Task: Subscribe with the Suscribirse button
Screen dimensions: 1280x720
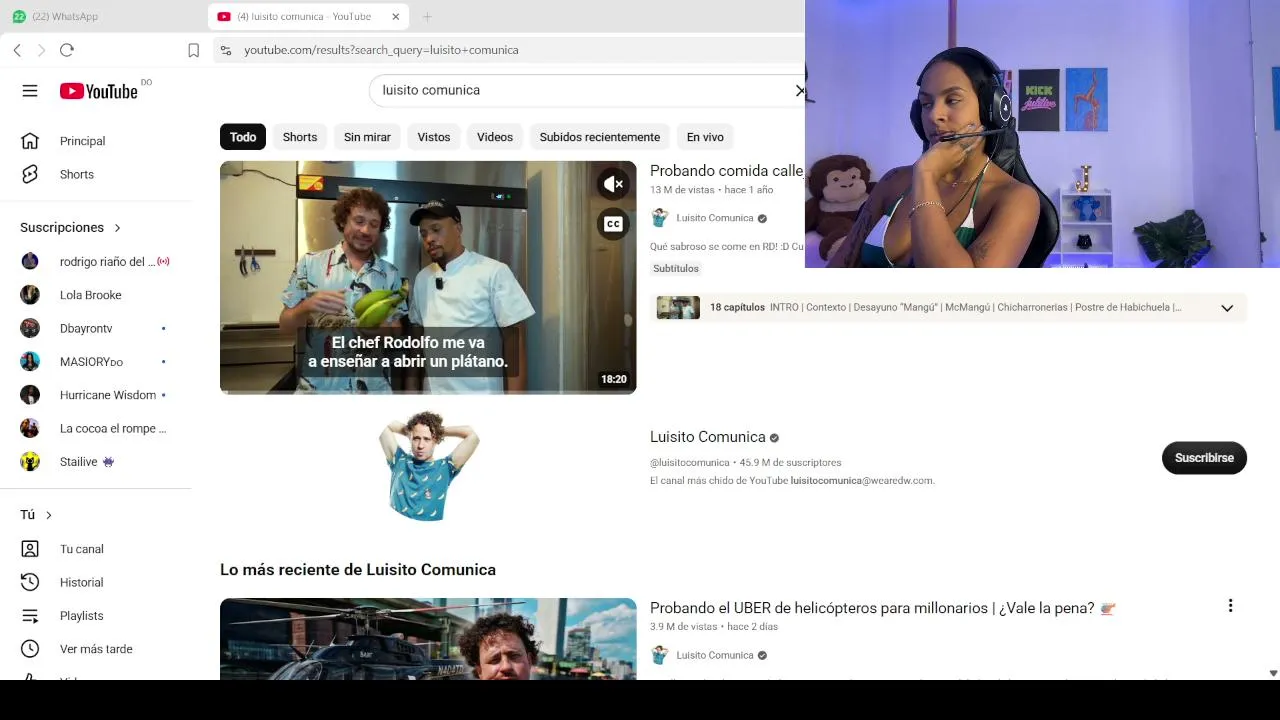Action: point(1204,458)
